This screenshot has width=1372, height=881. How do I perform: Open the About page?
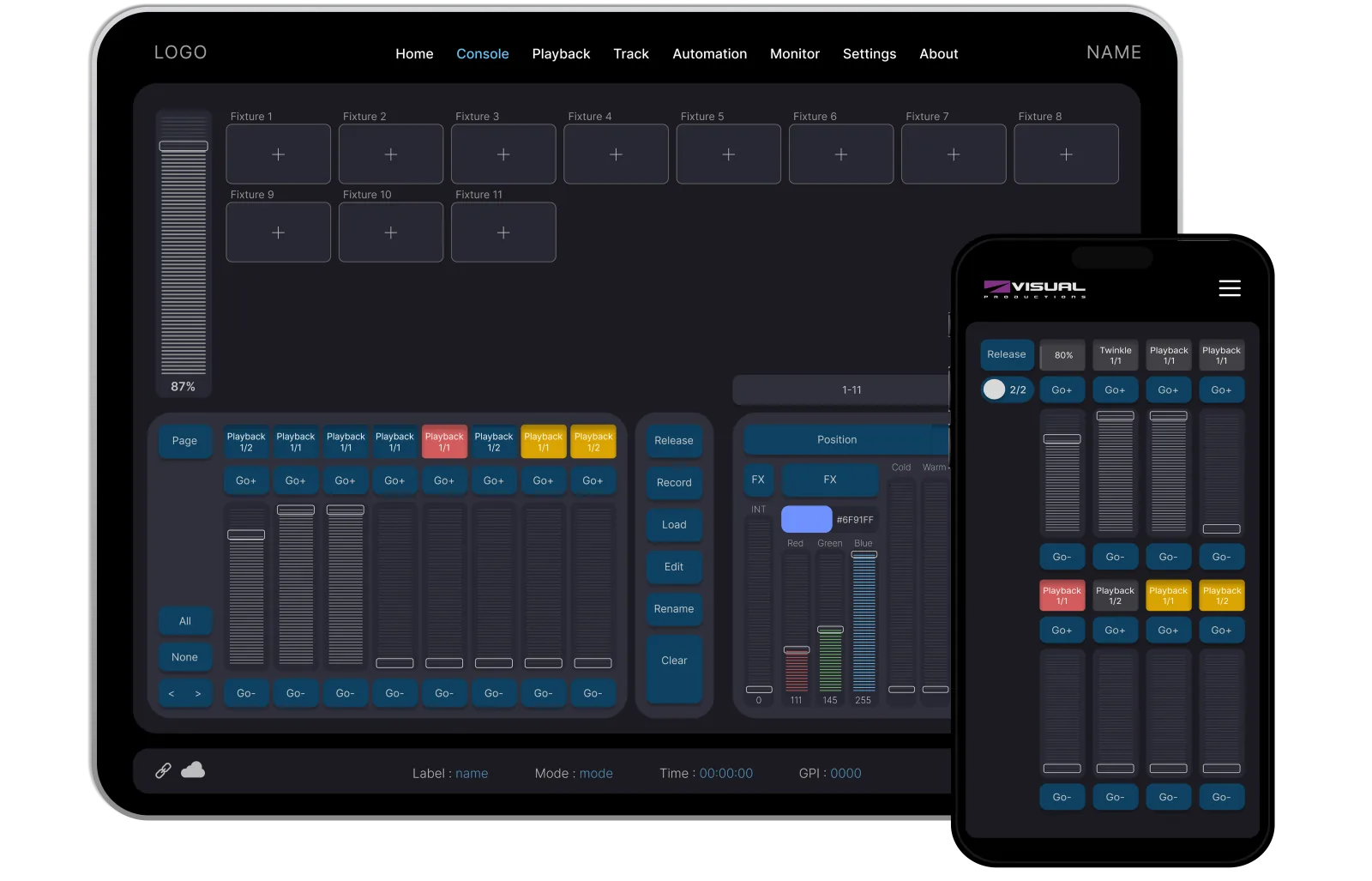click(x=939, y=54)
